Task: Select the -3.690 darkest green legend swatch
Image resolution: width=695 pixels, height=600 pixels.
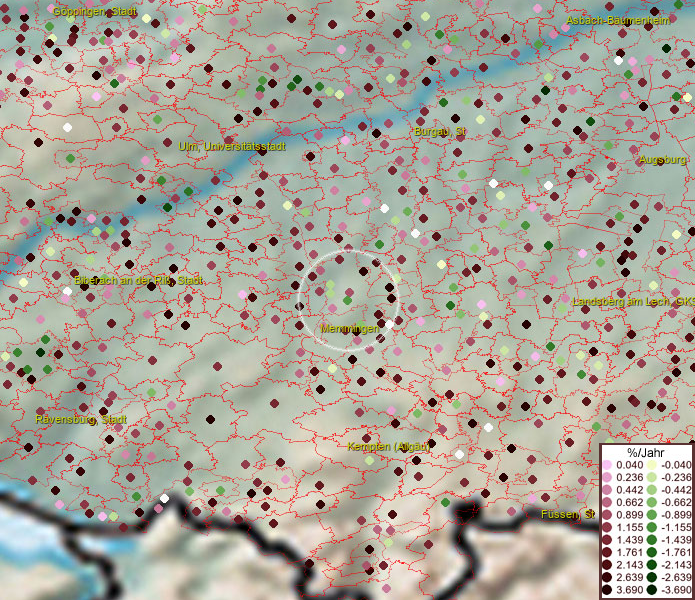Action: point(651,590)
